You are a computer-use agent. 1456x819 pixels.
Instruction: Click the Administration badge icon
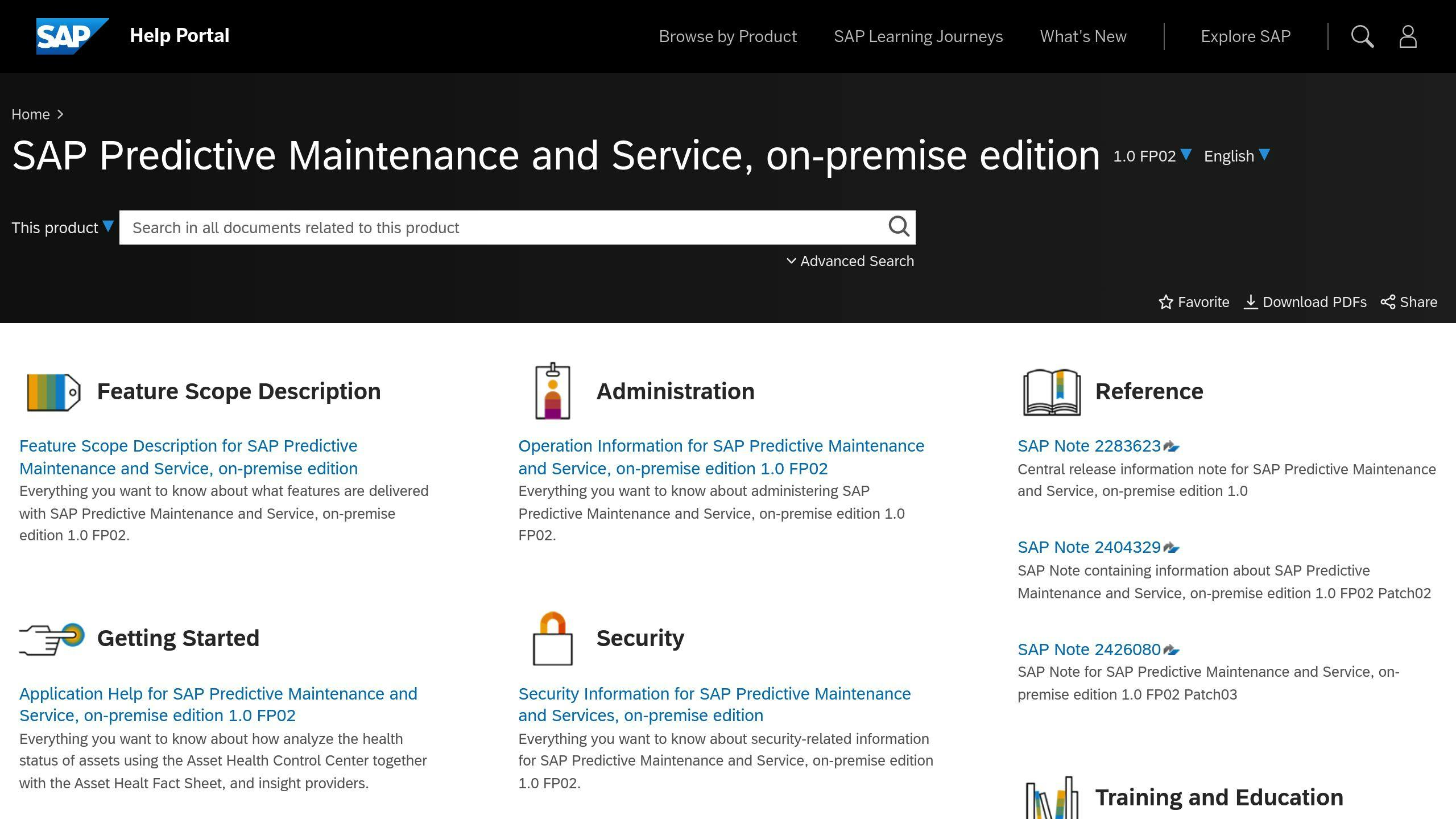552,391
